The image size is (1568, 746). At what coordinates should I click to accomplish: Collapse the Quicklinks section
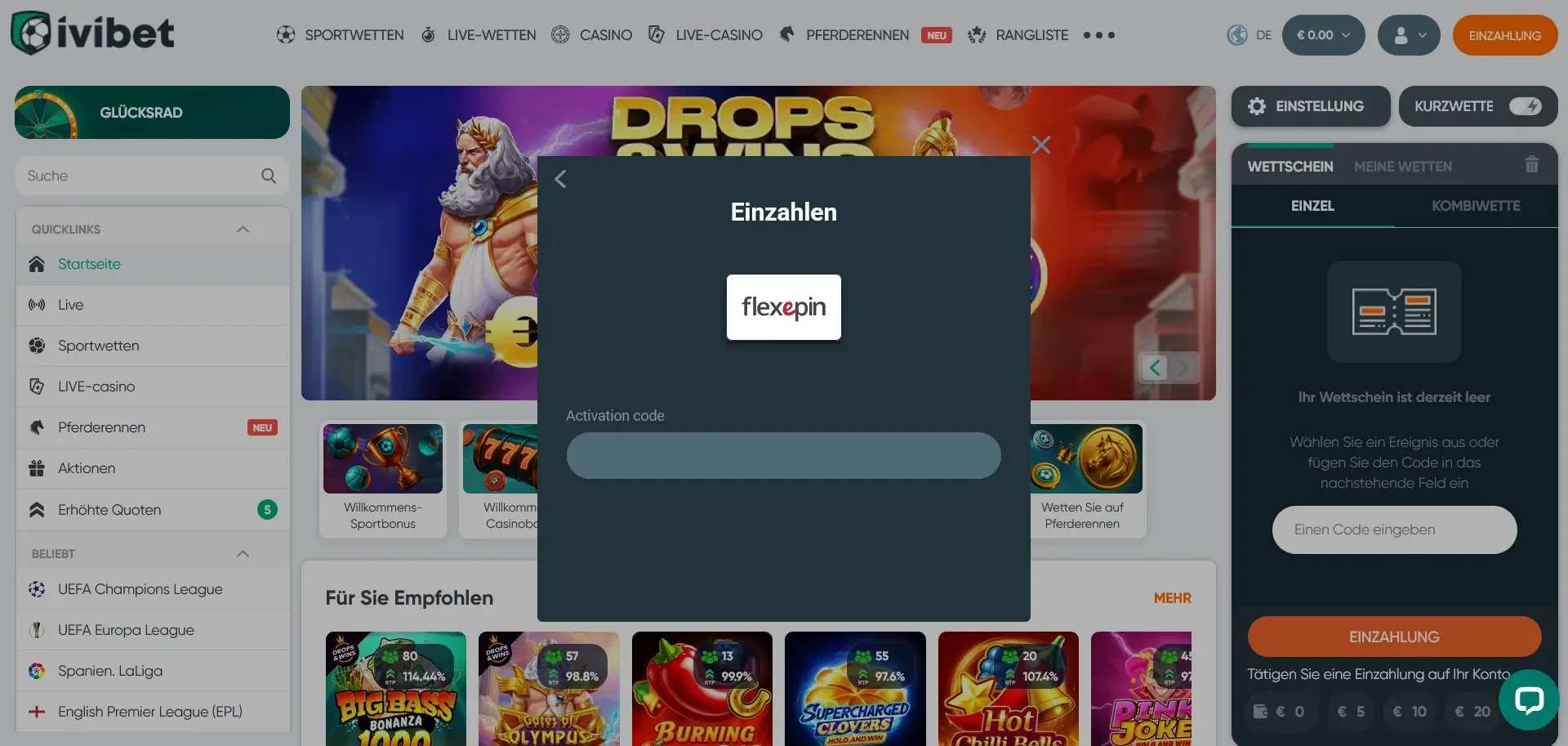point(243,230)
